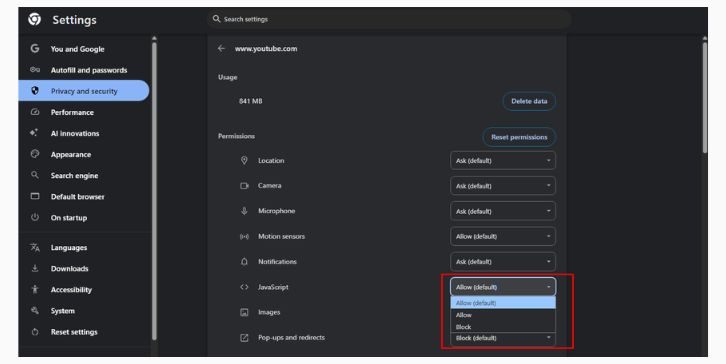Click the search magnifier icon
This screenshot has height=364, width=726.
[x=216, y=19]
